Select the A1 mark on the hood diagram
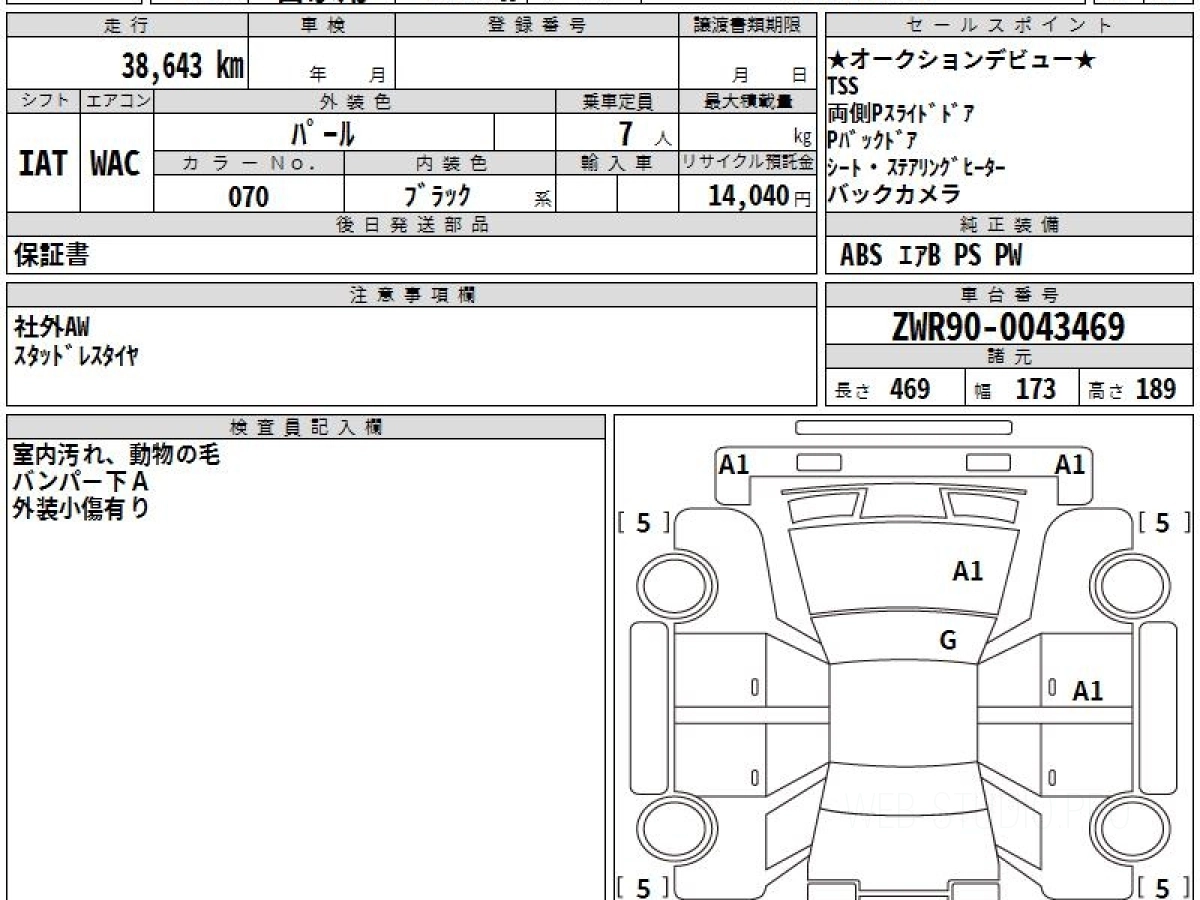Image resolution: width=1200 pixels, height=900 pixels. [x=967, y=571]
